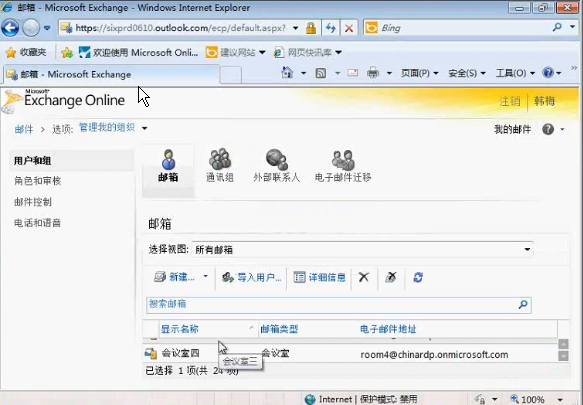Open the 选择视图 所有邮箱 combo box
The width and height of the screenshot is (583, 405).
pos(362,250)
